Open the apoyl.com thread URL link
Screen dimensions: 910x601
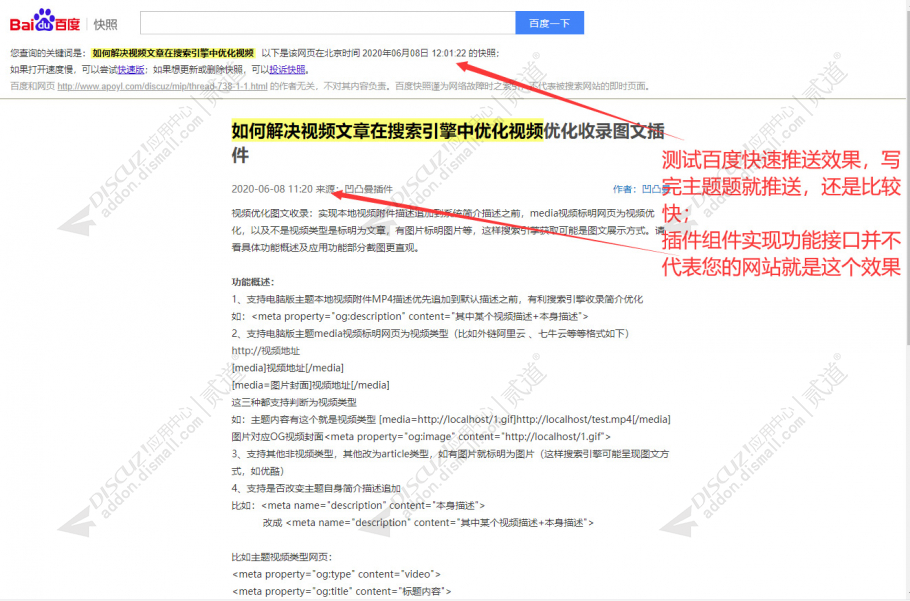[162, 86]
